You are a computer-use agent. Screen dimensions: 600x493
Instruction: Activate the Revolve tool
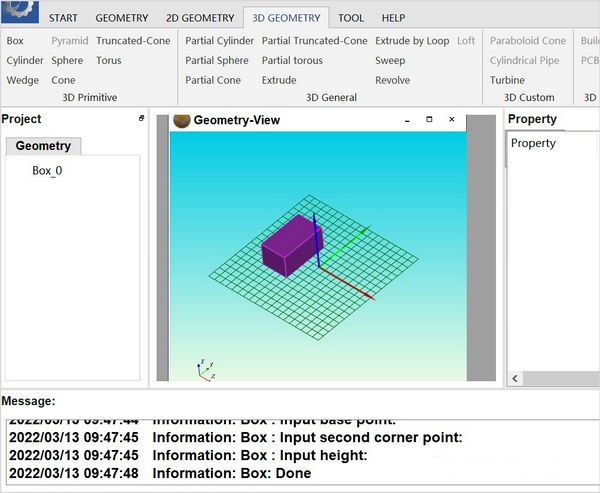pyautogui.click(x=392, y=80)
